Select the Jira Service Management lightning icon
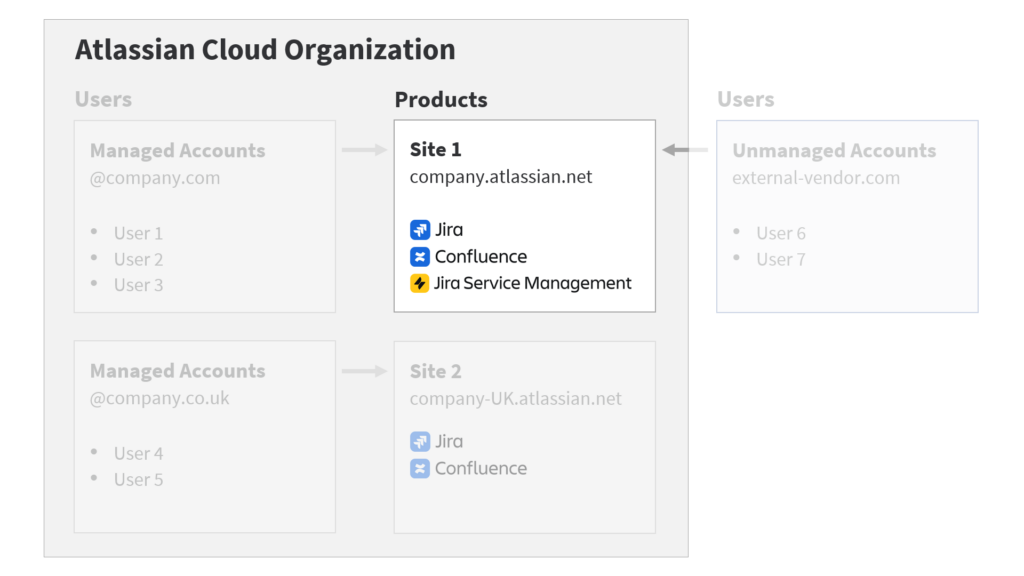The height and width of the screenshot is (576, 1024). (x=420, y=283)
